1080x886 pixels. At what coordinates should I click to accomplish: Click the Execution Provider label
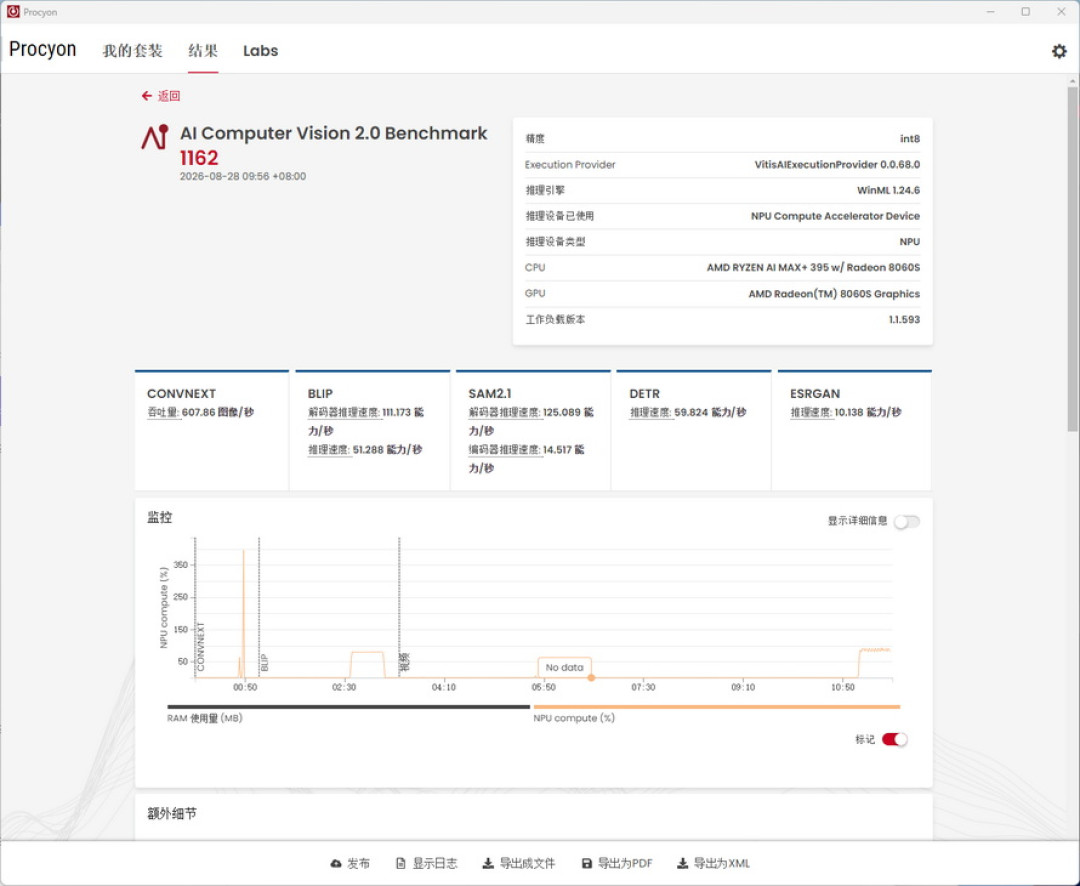point(570,165)
